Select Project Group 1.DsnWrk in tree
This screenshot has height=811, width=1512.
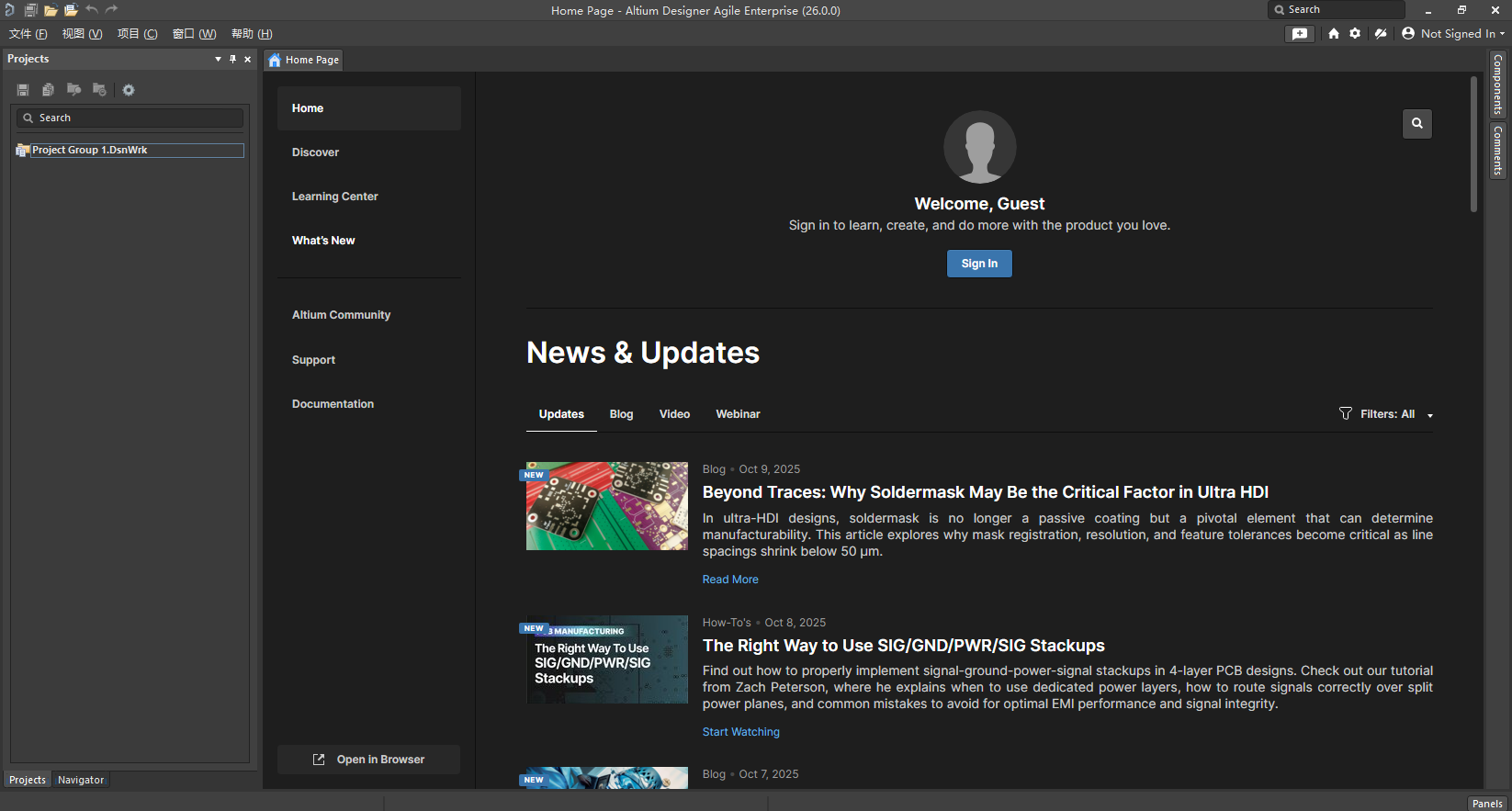(90, 150)
